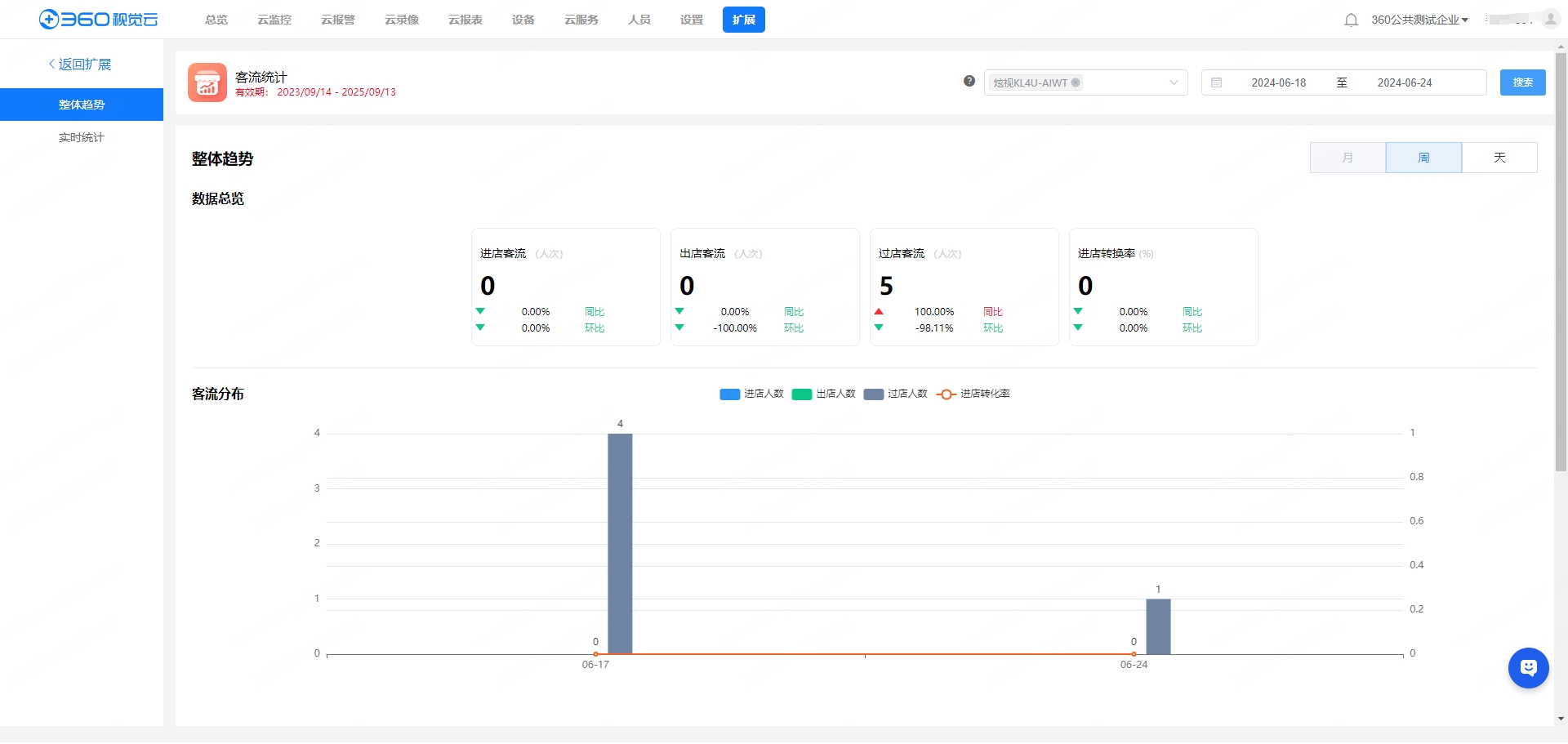Open the 云报表 menu
This screenshot has width=1568, height=744.
click(x=465, y=20)
